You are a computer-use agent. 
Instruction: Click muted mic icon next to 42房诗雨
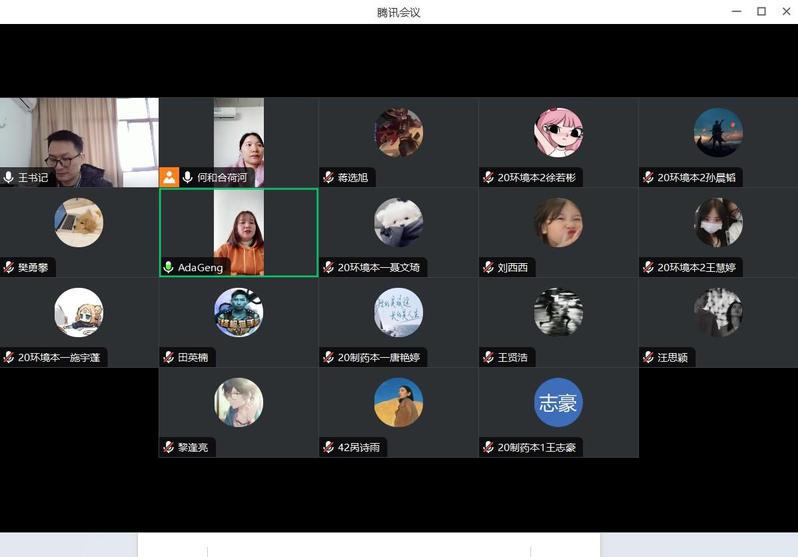[x=328, y=447]
